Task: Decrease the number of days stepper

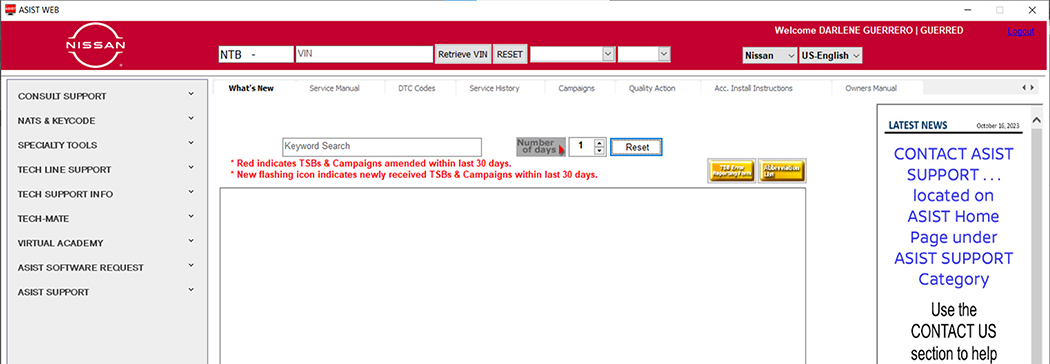Action: pos(600,151)
